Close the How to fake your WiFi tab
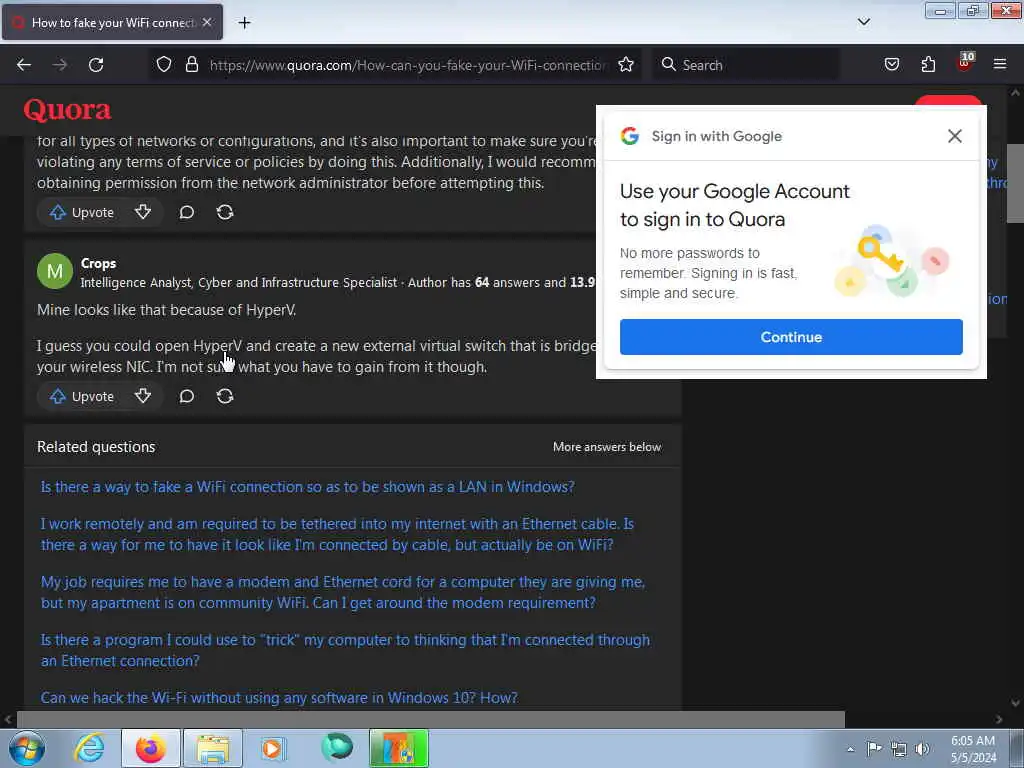 point(207,22)
